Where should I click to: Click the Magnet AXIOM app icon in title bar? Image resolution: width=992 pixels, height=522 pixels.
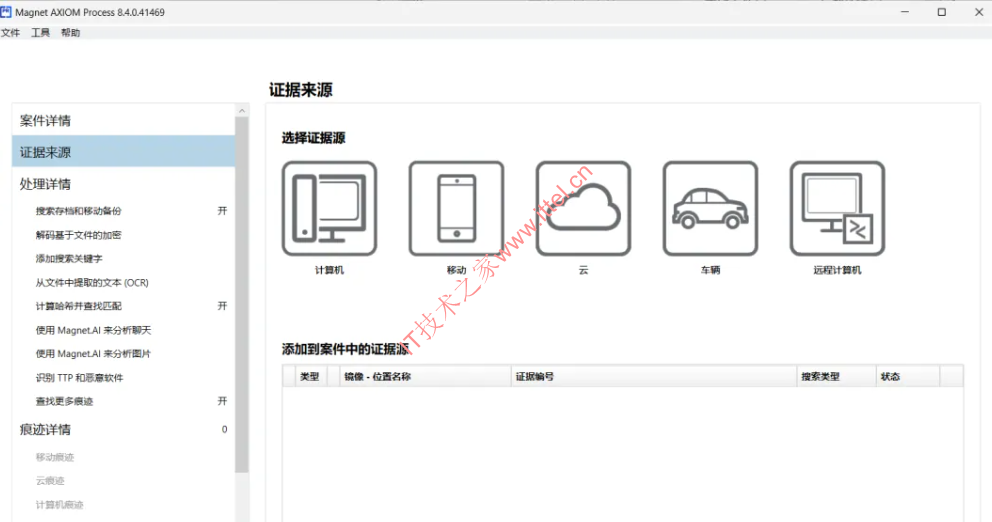[x=7, y=12]
